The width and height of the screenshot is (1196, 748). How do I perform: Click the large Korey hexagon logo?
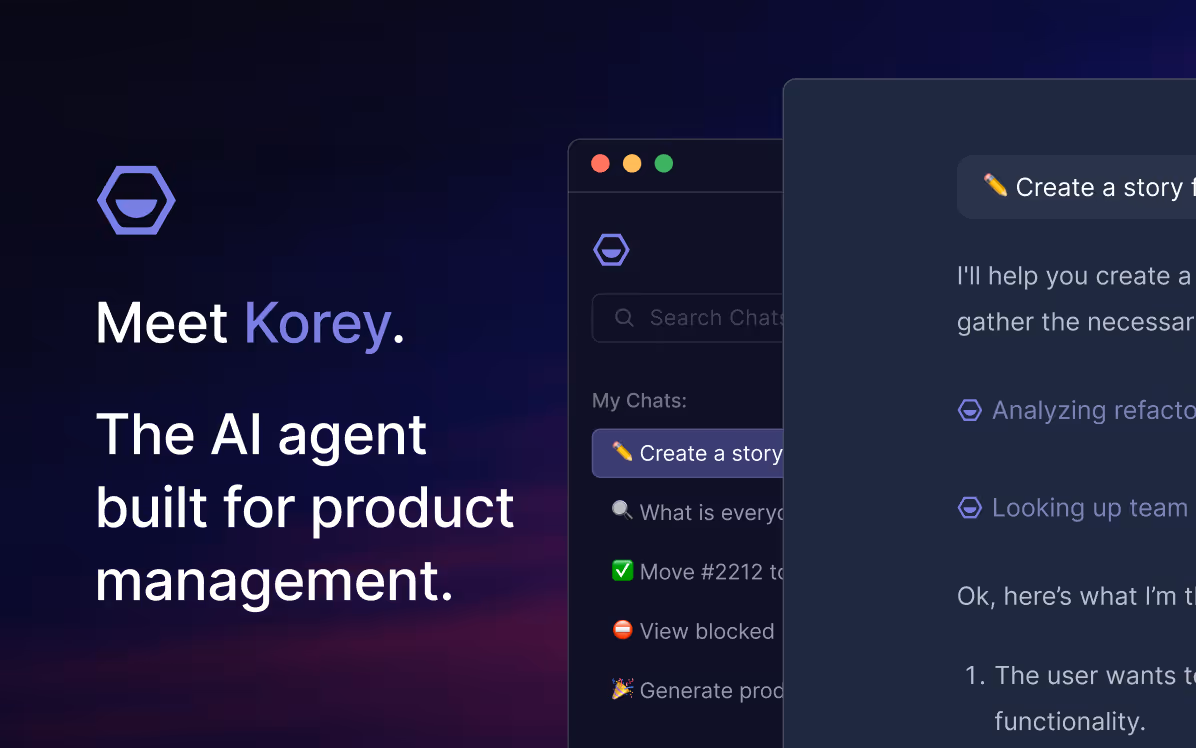pyautogui.click(x=137, y=200)
